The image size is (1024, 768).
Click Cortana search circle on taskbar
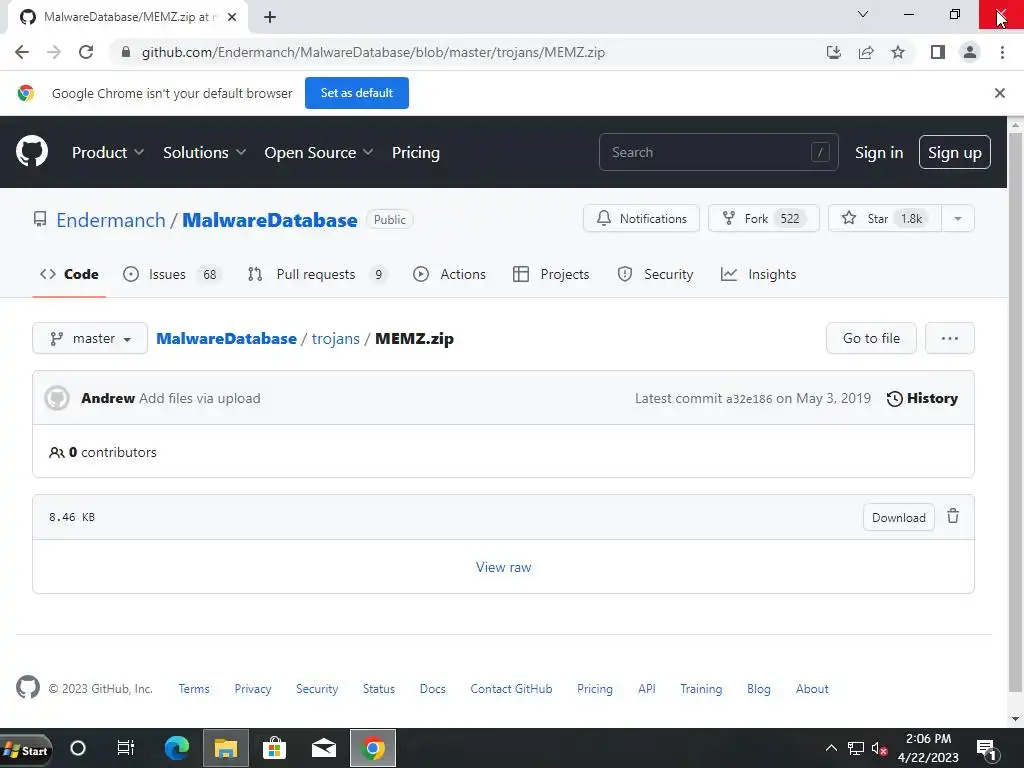click(78, 748)
